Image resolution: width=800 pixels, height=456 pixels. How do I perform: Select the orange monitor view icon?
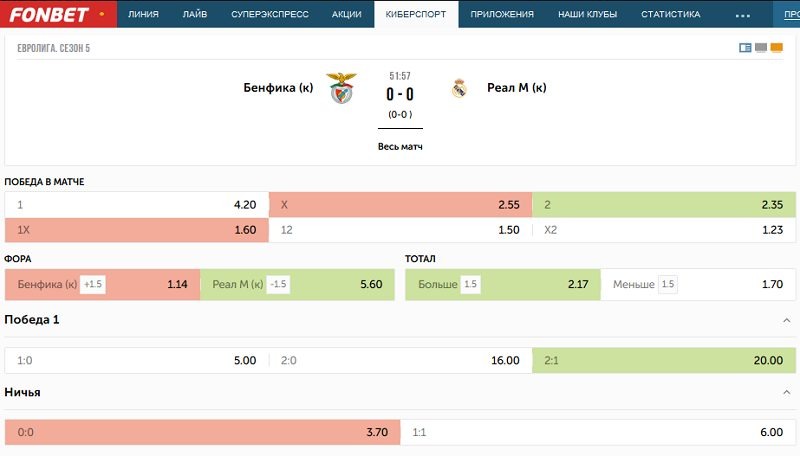click(x=777, y=47)
